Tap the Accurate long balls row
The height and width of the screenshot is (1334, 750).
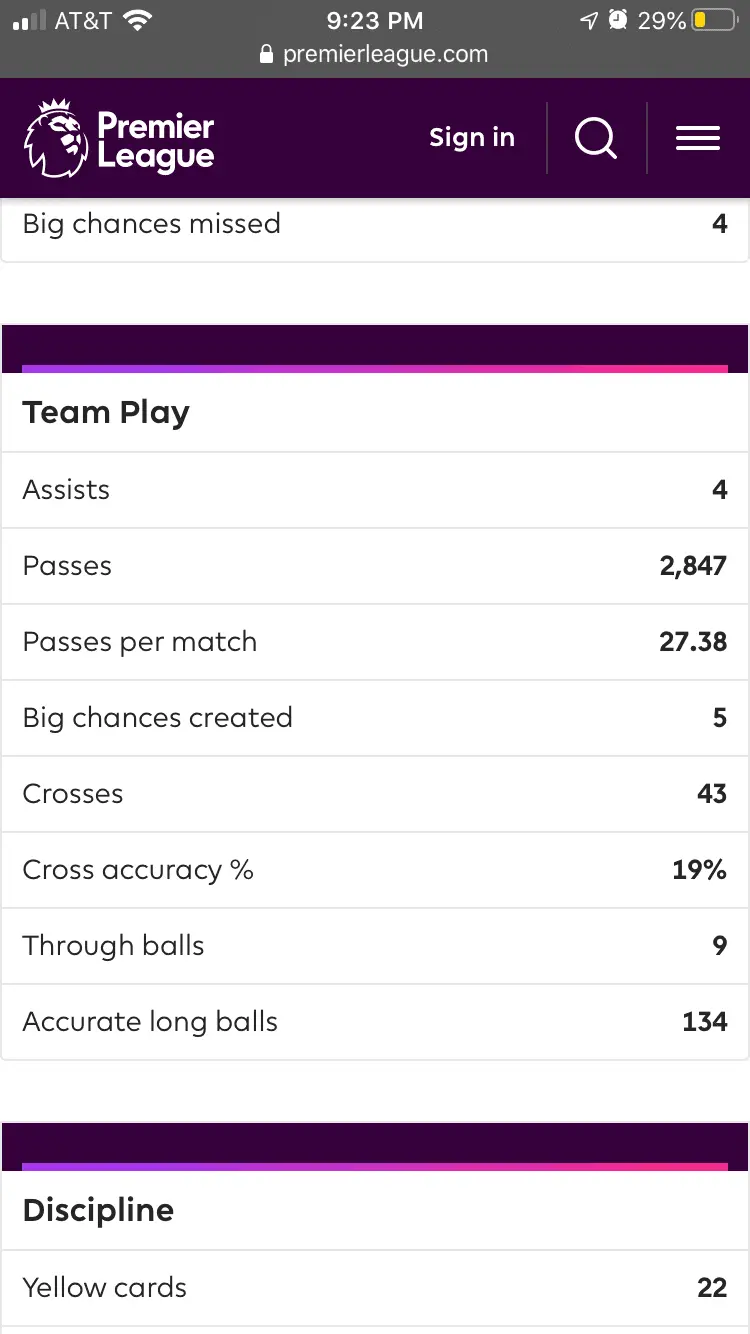click(x=375, y=1022)
